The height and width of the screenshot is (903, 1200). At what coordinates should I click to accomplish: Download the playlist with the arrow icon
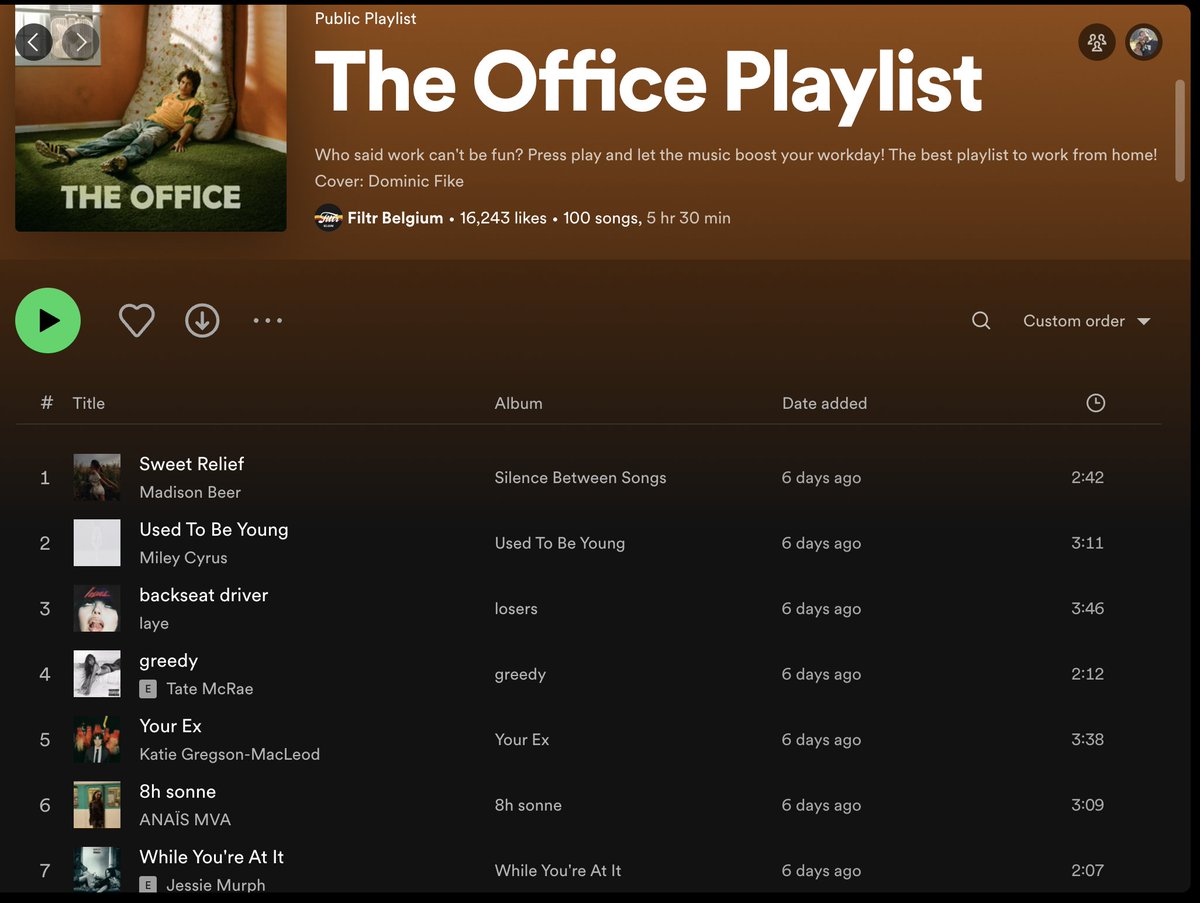click(x=202, y=320)
